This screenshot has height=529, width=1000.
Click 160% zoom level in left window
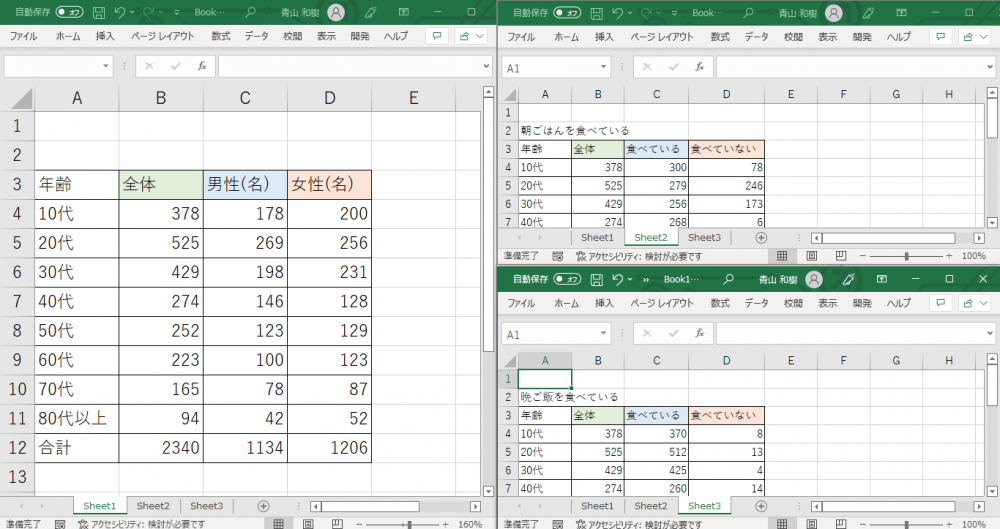tap(470, 524)
